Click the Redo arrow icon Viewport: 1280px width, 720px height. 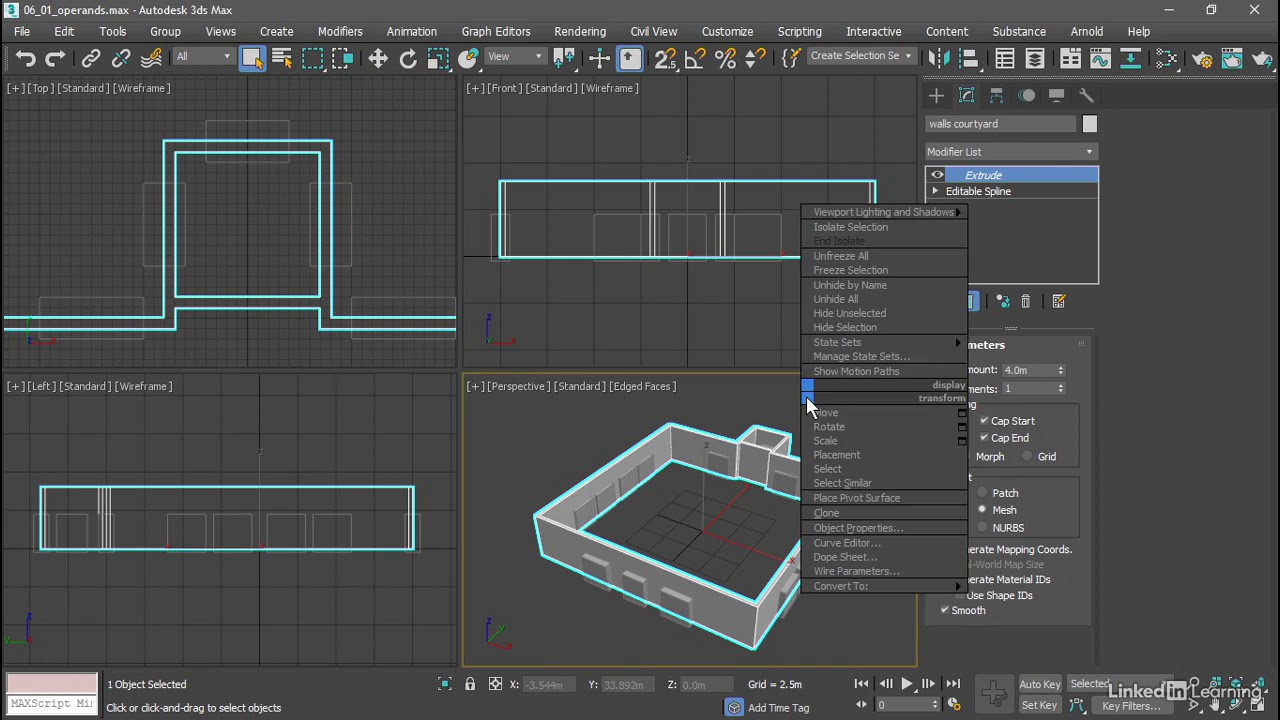click(x=56, y=59)
